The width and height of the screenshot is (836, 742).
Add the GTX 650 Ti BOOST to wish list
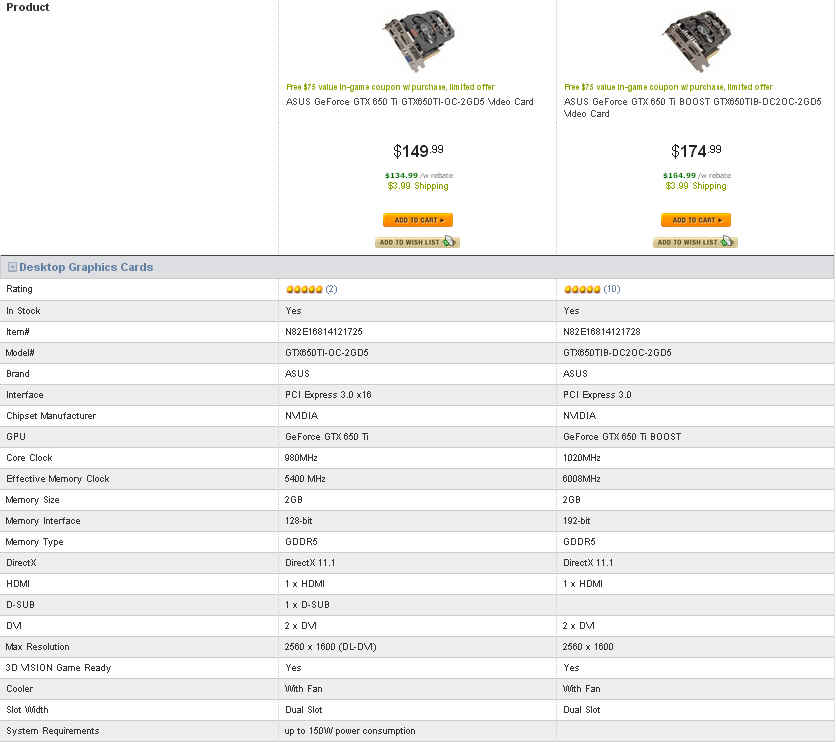(x=695, y=242)
